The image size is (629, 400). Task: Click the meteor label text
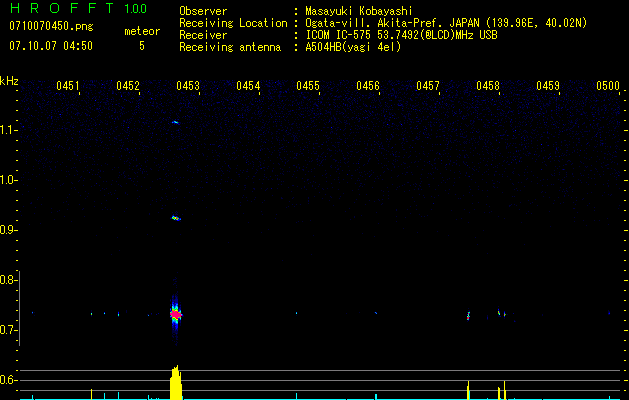142,31
